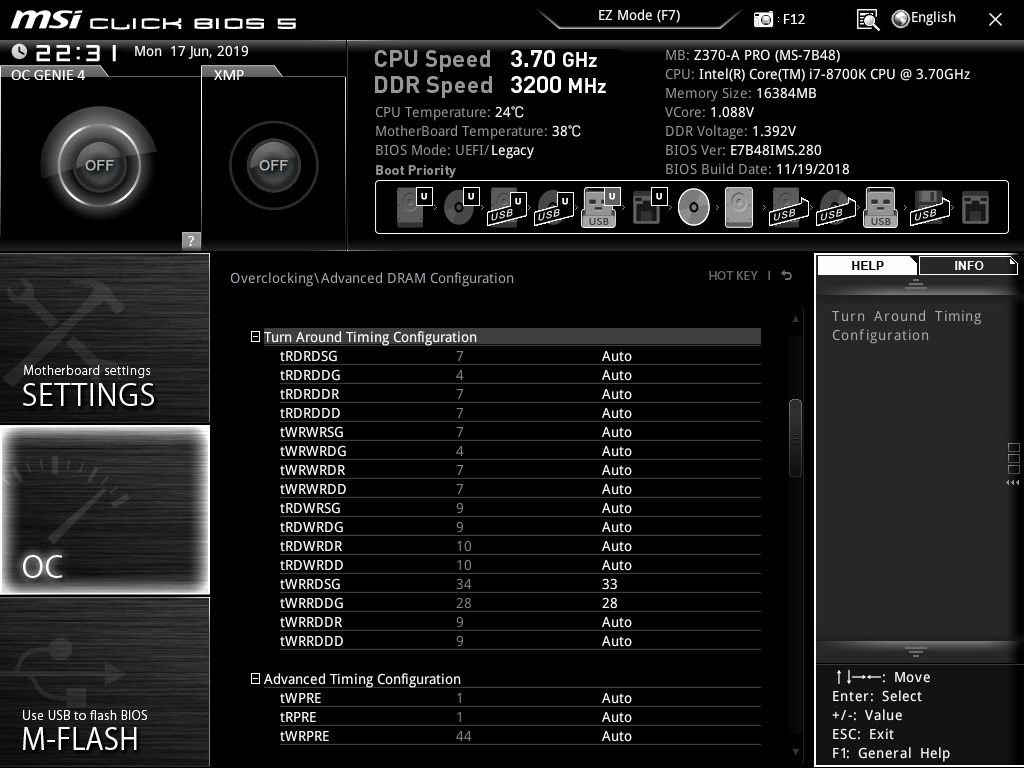This screenshot has width=1024, height=768.
Task: Select the tWRRDDD row
Action: coord(520,641)
